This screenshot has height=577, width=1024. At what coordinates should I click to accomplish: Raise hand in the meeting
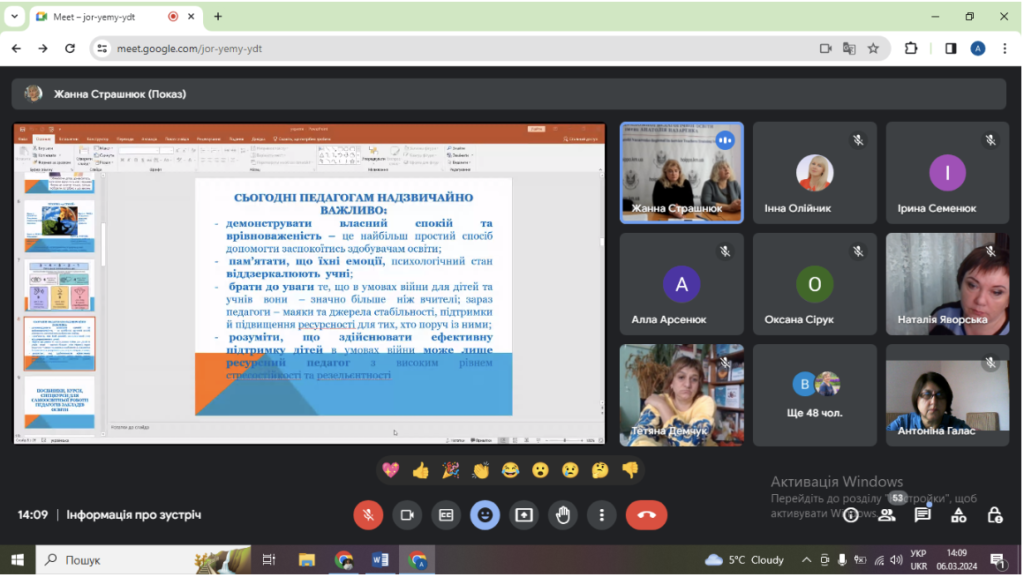click(x=562, y=515)
